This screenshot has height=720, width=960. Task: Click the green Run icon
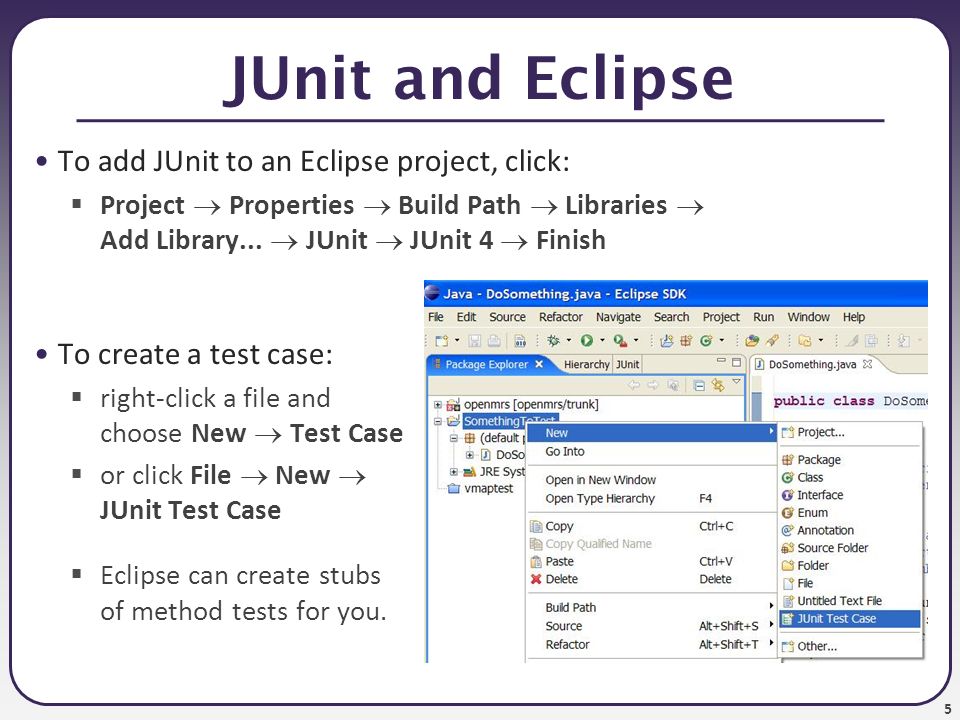coord(587,340)
